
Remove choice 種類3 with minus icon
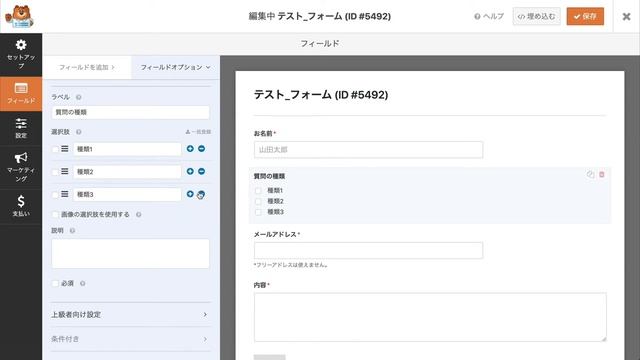click(x=202, y=194)
